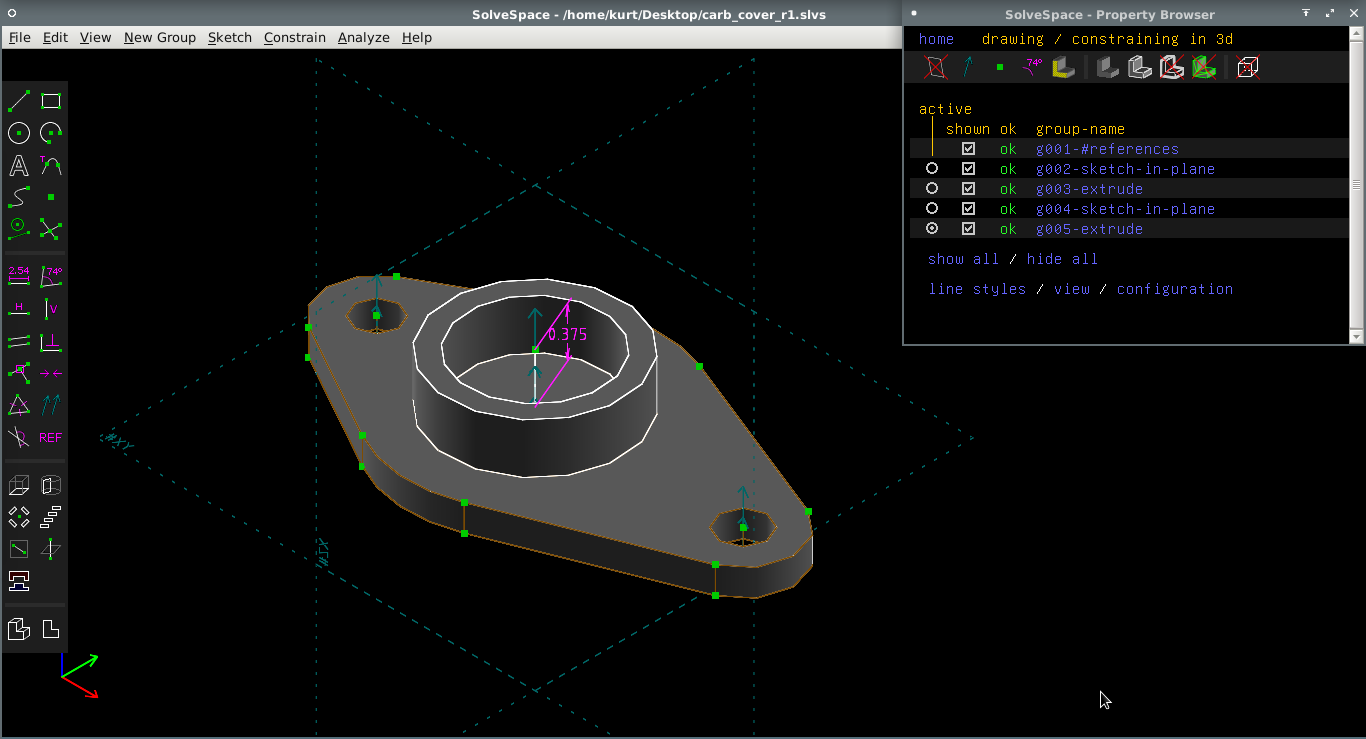The image size is (1366, 739).
Task: Uncheck shown box for g003-extrude
Action: (968, 188)
